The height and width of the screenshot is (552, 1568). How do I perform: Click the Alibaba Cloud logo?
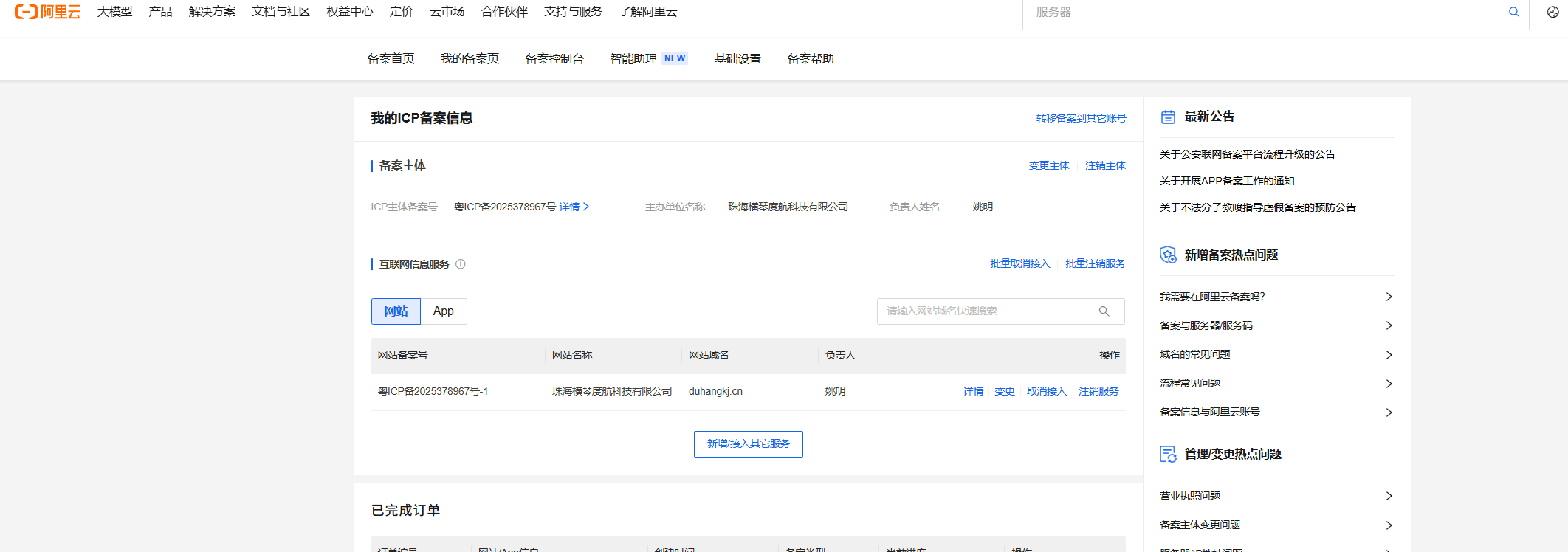(x=48, y=12)
